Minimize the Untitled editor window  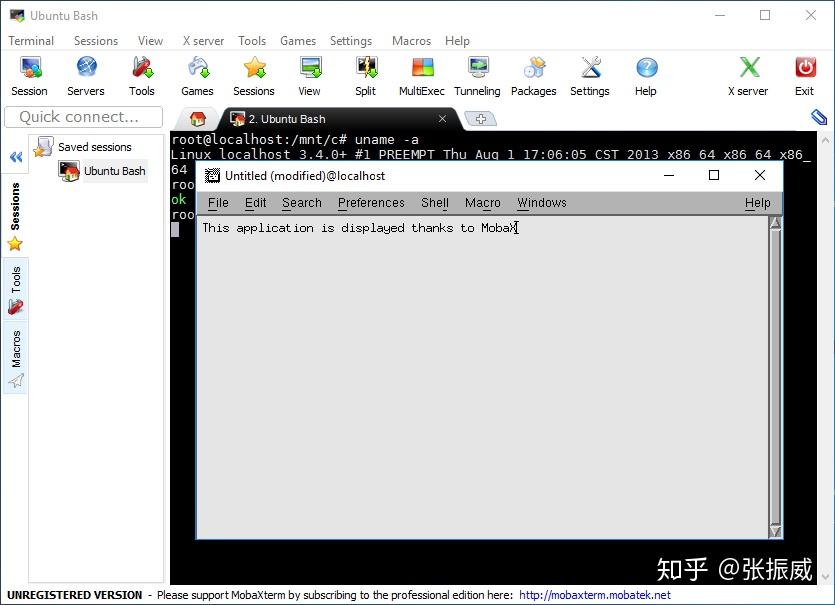pos(669,175)
